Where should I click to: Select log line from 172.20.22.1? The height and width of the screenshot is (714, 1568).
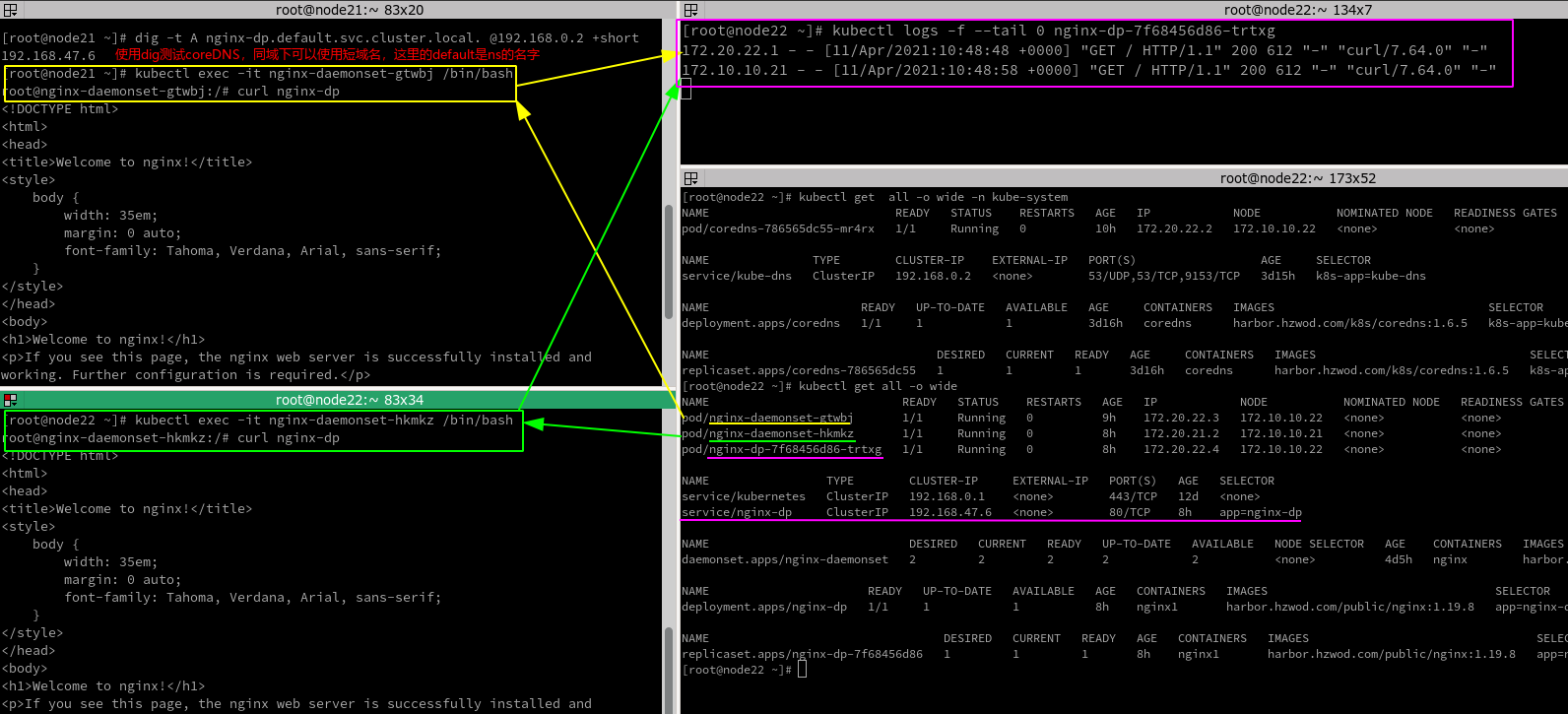tap(1084, 50)
